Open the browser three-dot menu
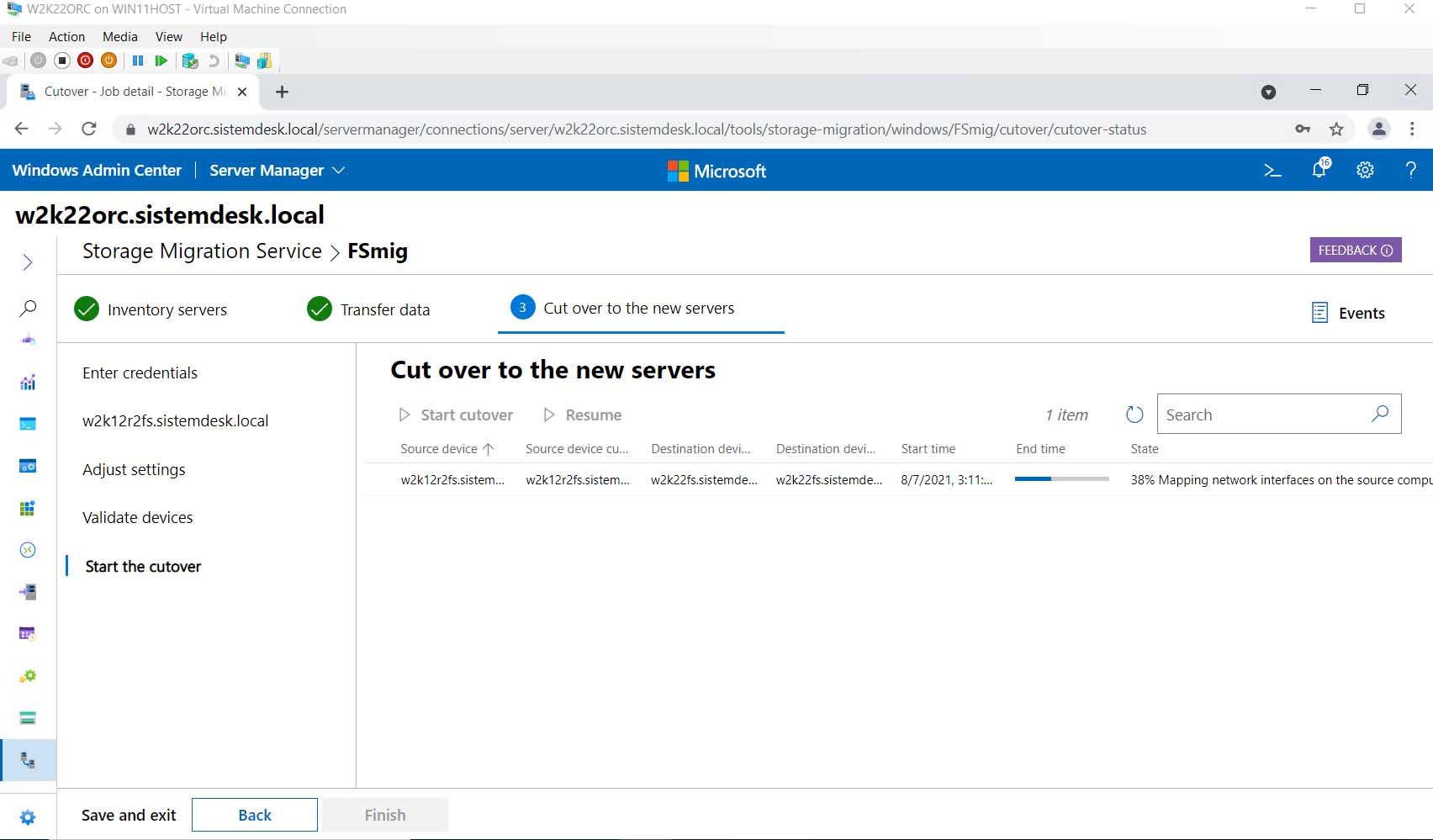Screen dimensions: 1433x840 click(1412, 129)
